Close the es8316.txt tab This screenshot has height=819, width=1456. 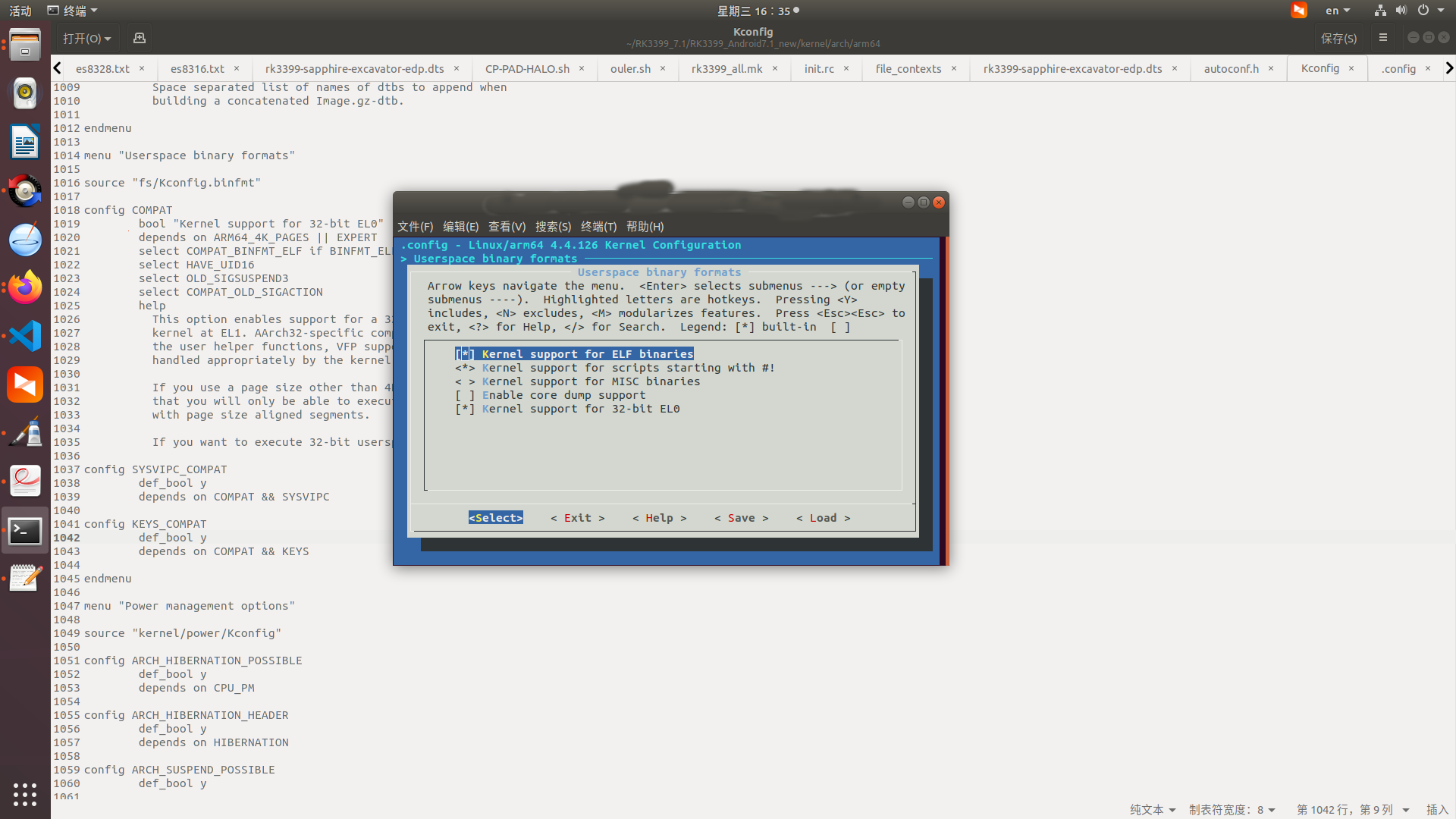point(237,68)
